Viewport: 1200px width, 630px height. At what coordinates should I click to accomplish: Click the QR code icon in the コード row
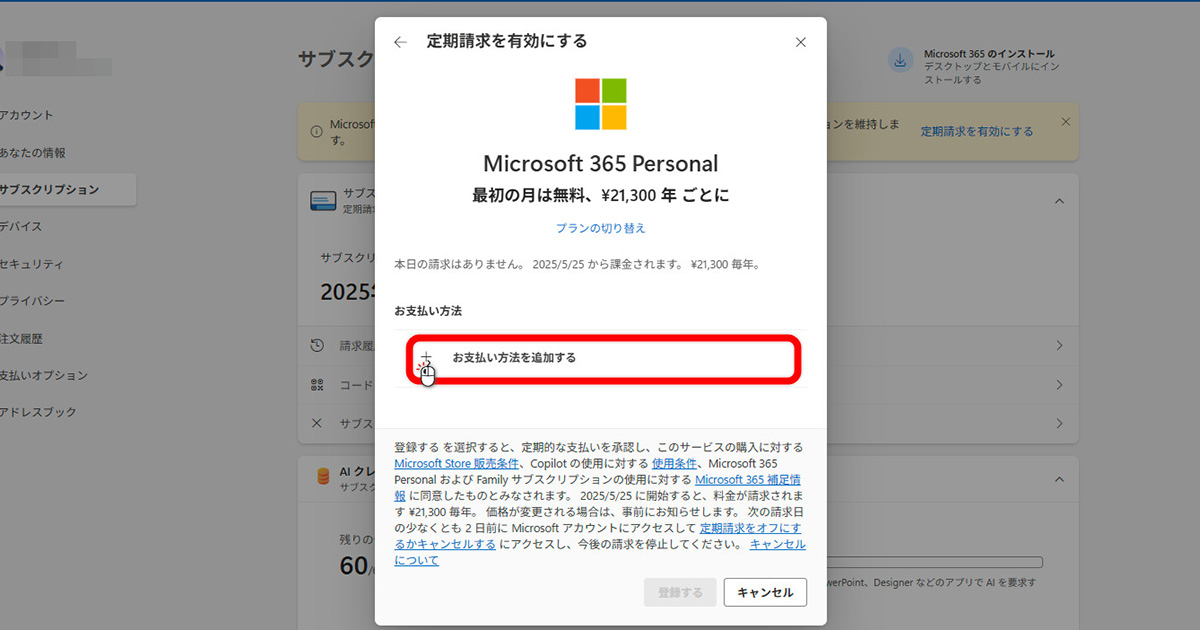[317, 385]
